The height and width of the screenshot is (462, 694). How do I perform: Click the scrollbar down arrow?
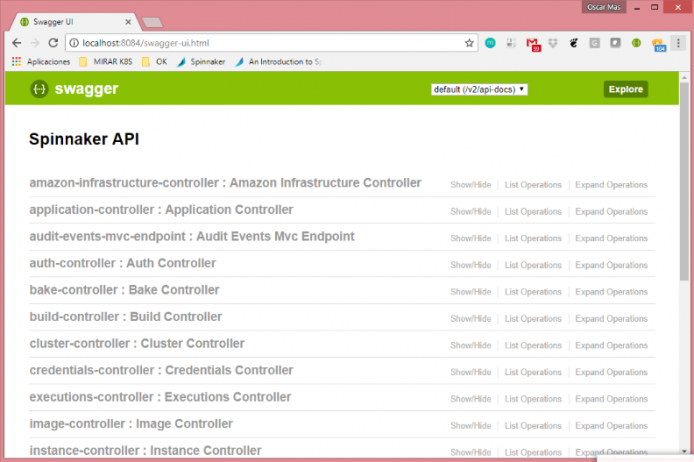(684, 451)
